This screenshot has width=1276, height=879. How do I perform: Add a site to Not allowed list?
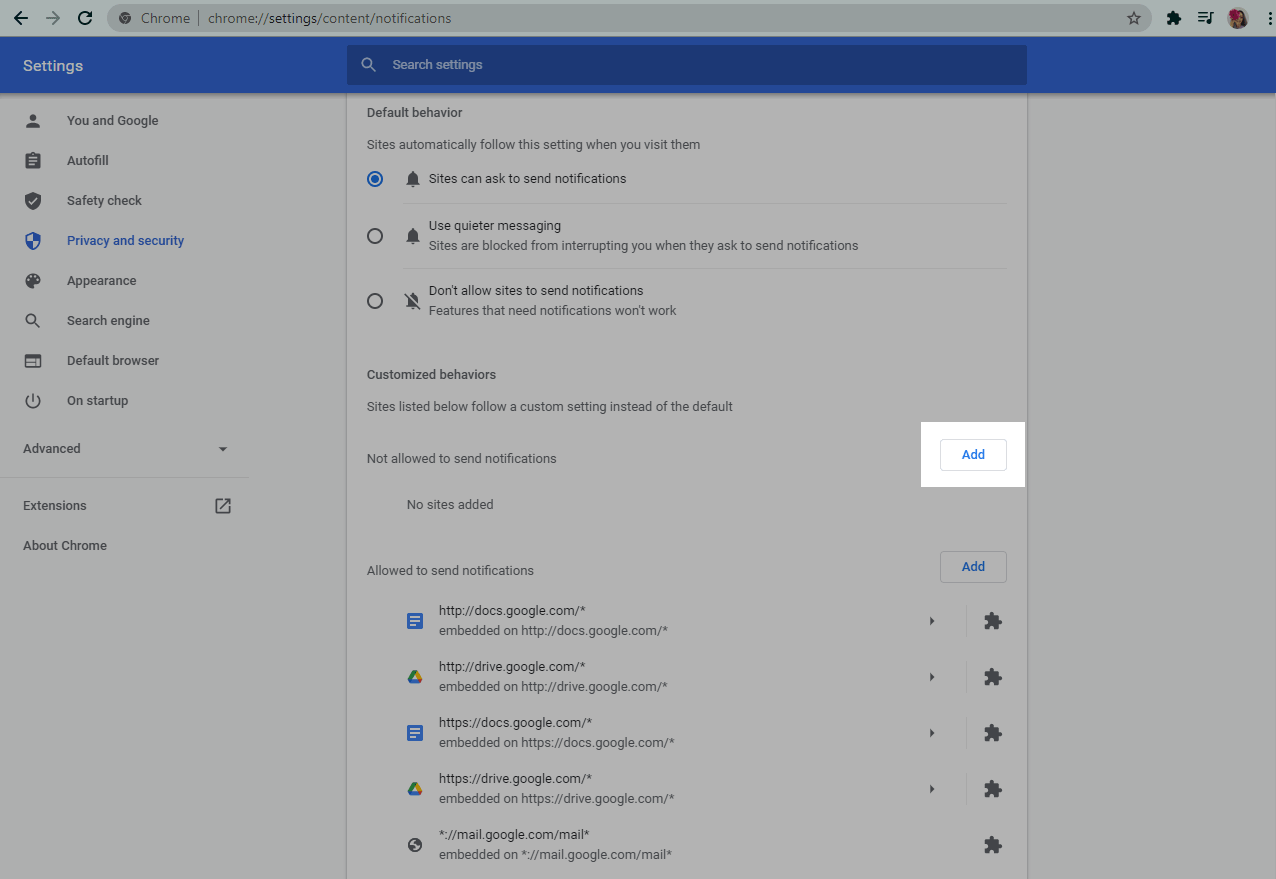(x=973, y=455)
